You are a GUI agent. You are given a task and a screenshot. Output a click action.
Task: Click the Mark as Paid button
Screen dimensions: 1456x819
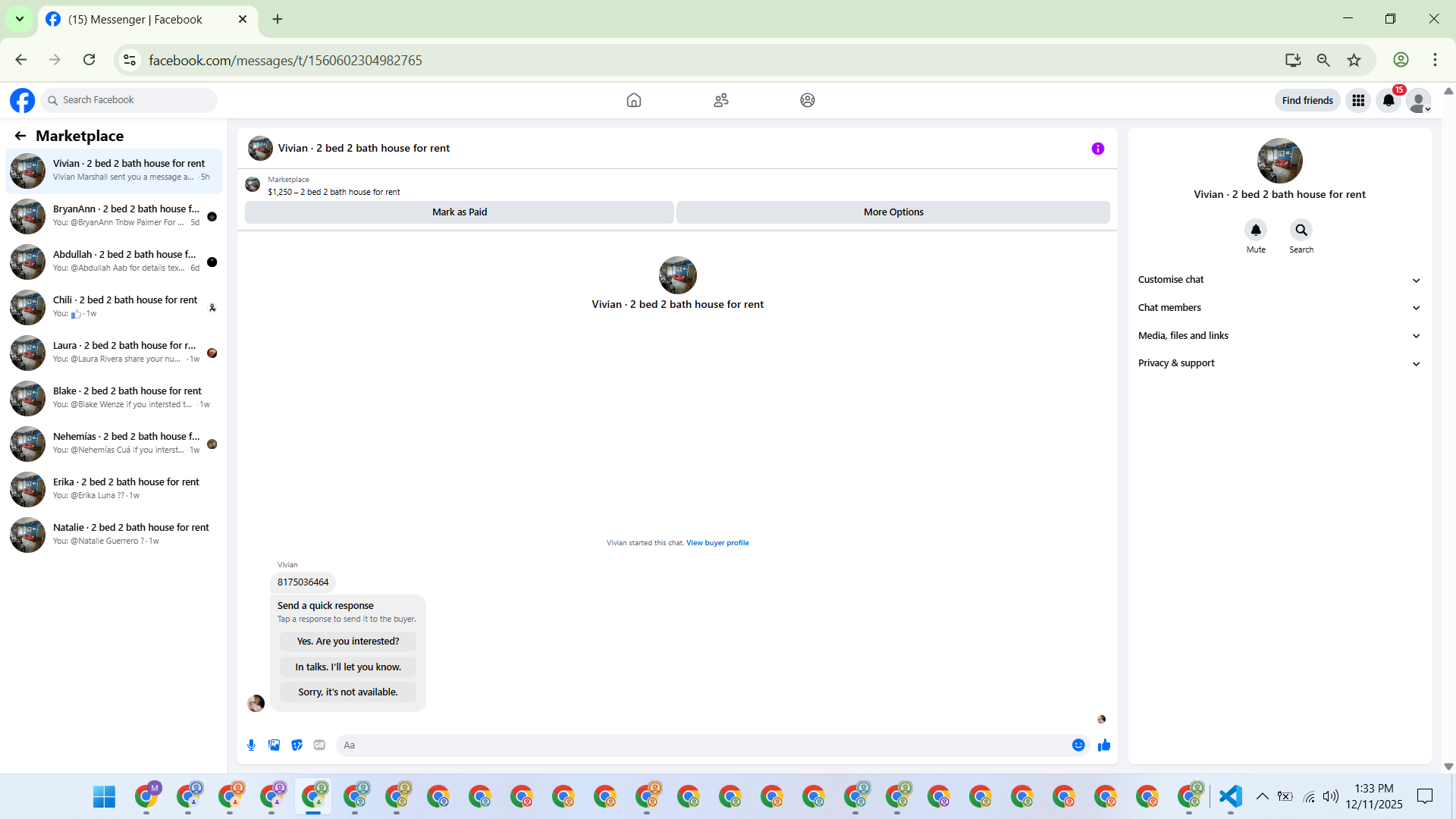coord(459,212)
